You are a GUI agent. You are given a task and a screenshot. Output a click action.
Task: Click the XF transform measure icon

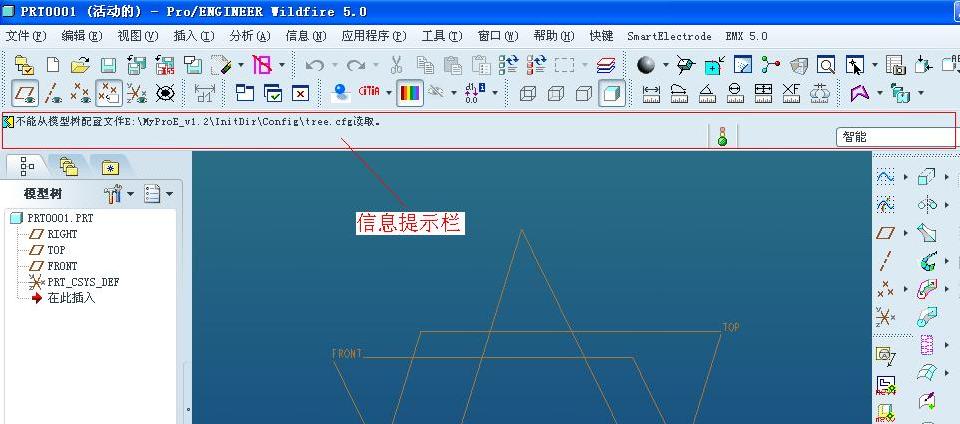tap(791, 93)
